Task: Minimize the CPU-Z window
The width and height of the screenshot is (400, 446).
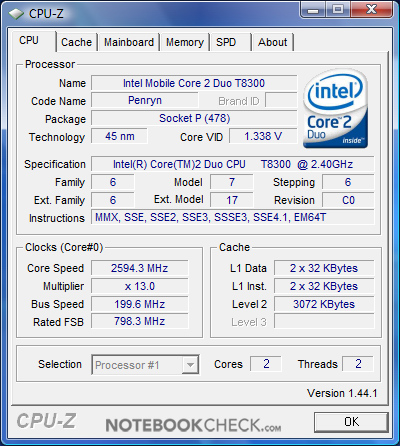Action: coord(313,9)
